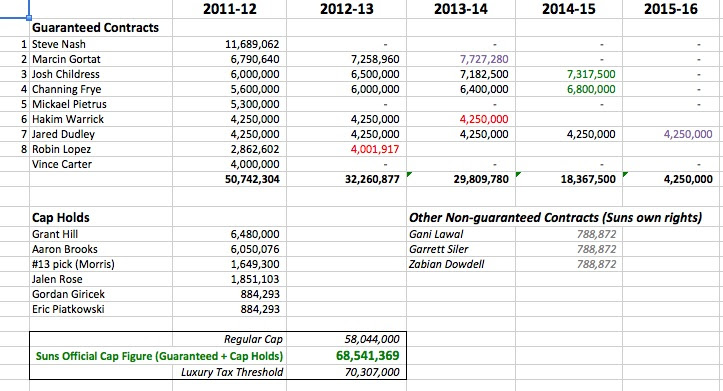Screen dimensions: 723x391
Task: Click the green 7,317,500 cell
Action: 569,74
